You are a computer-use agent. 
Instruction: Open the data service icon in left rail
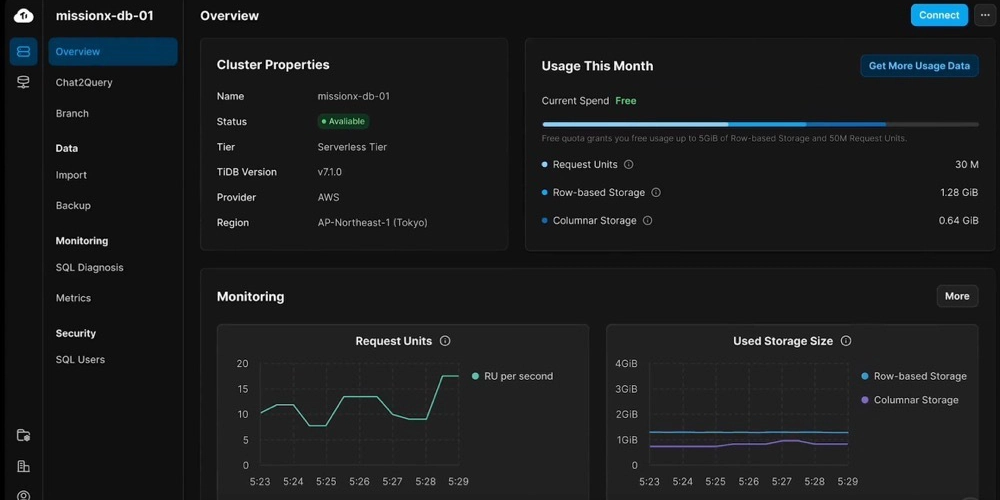click(23, 82)
